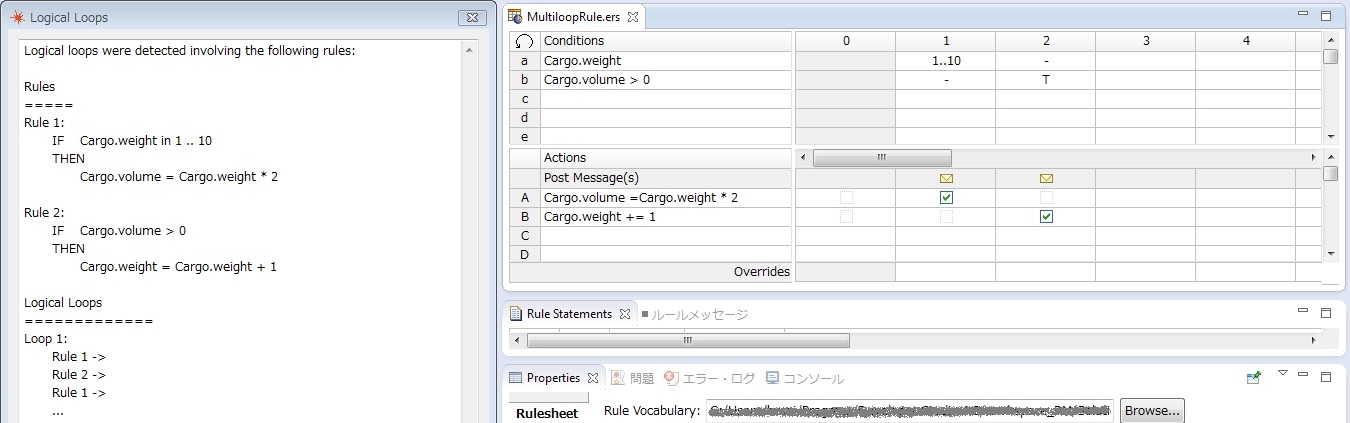Image resolution: width=1350 pixels, height=423 pixels.
Task: Toggle action B checkbox in column 0
Action: [x=846, y=217]
